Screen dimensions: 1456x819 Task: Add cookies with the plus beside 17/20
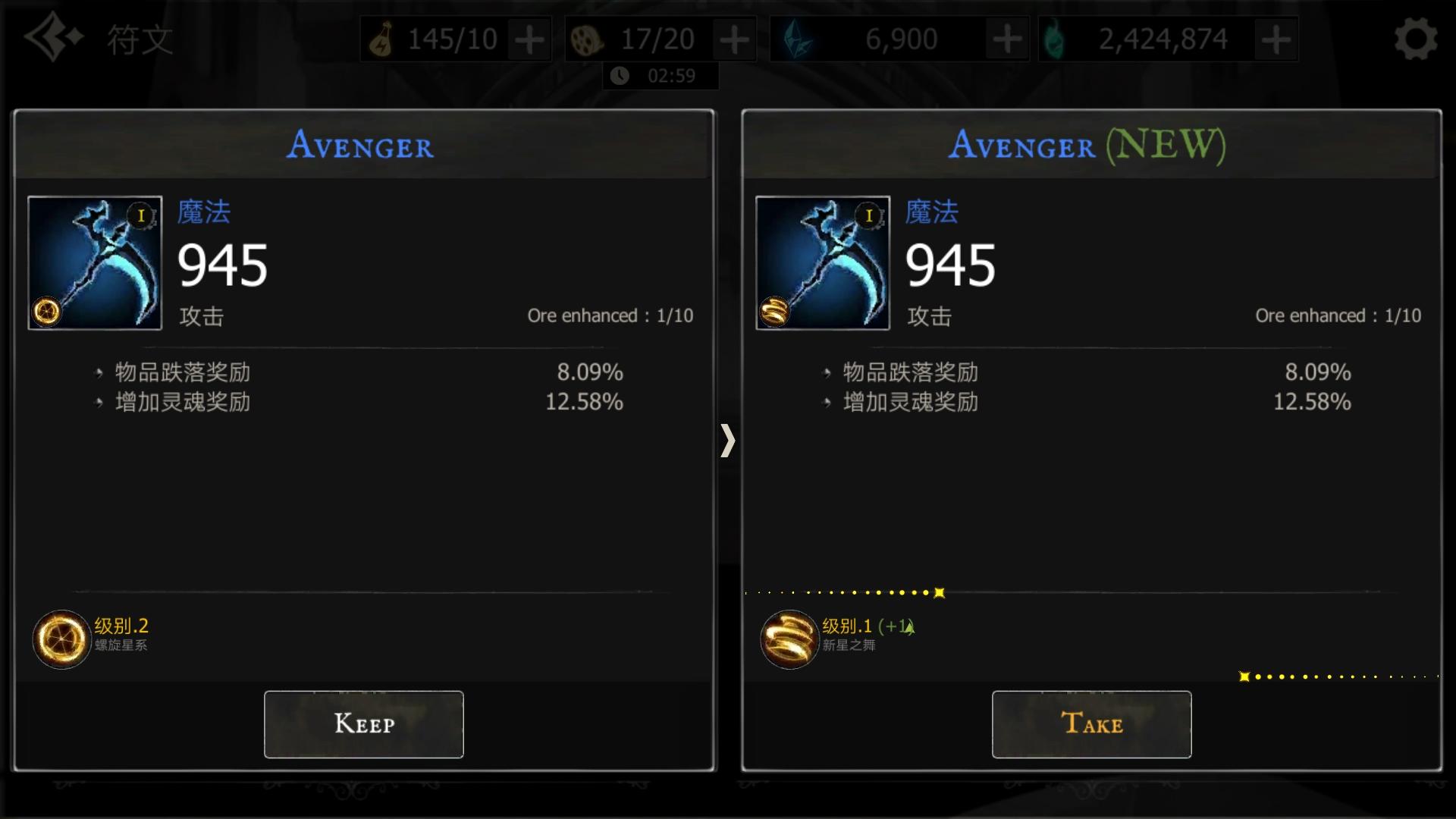tap(734, 39)
